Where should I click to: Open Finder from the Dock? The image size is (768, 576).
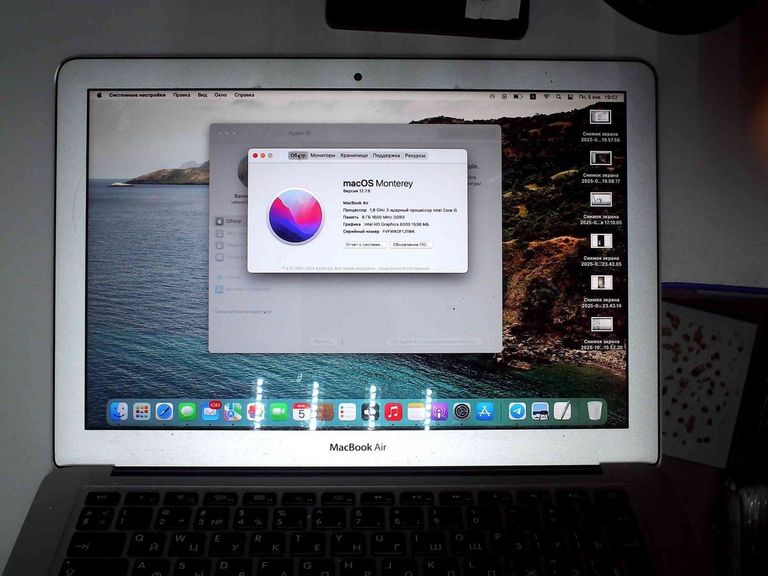[x=119, y=411]
